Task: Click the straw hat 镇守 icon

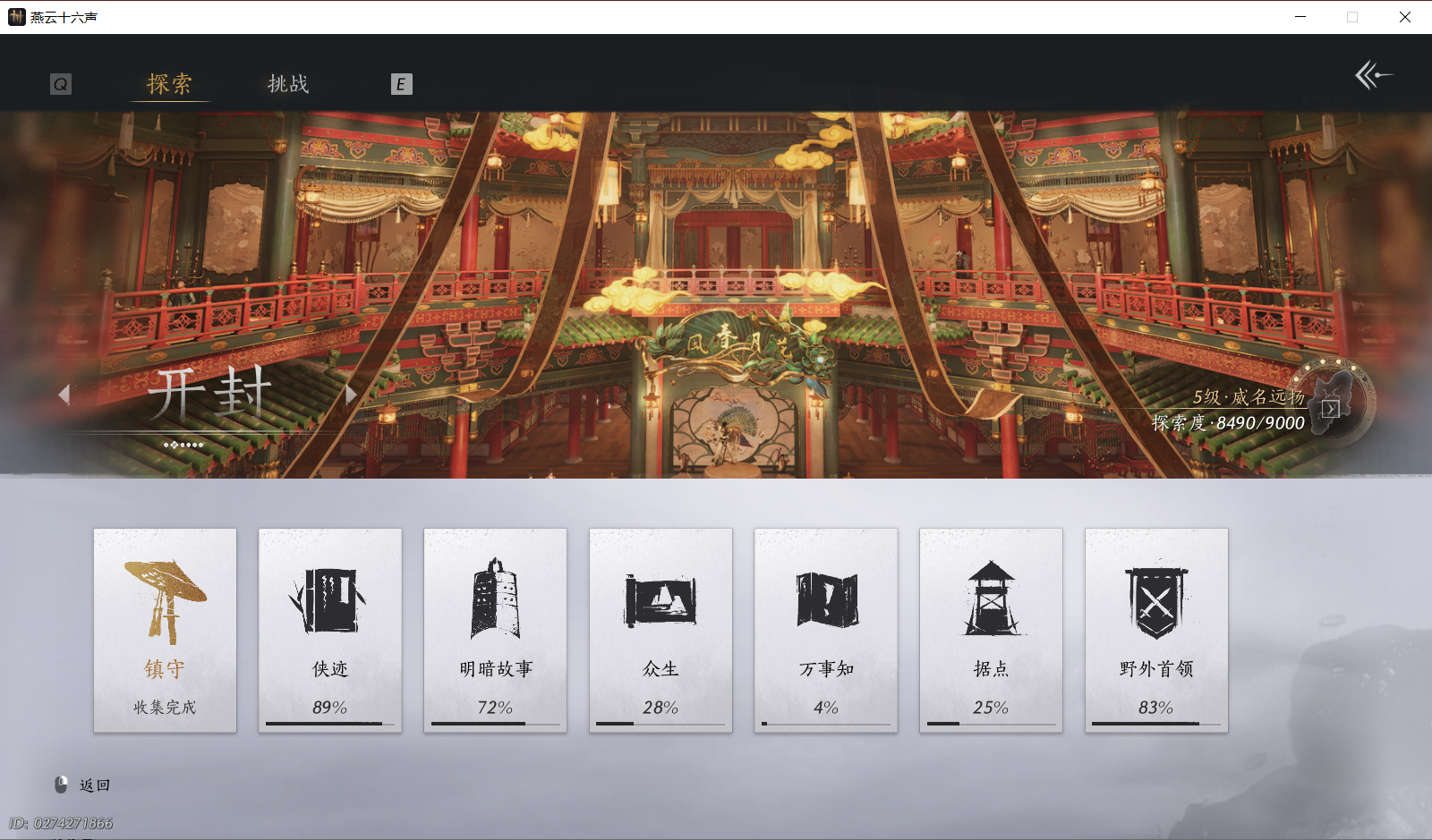Action: [166, 601]
